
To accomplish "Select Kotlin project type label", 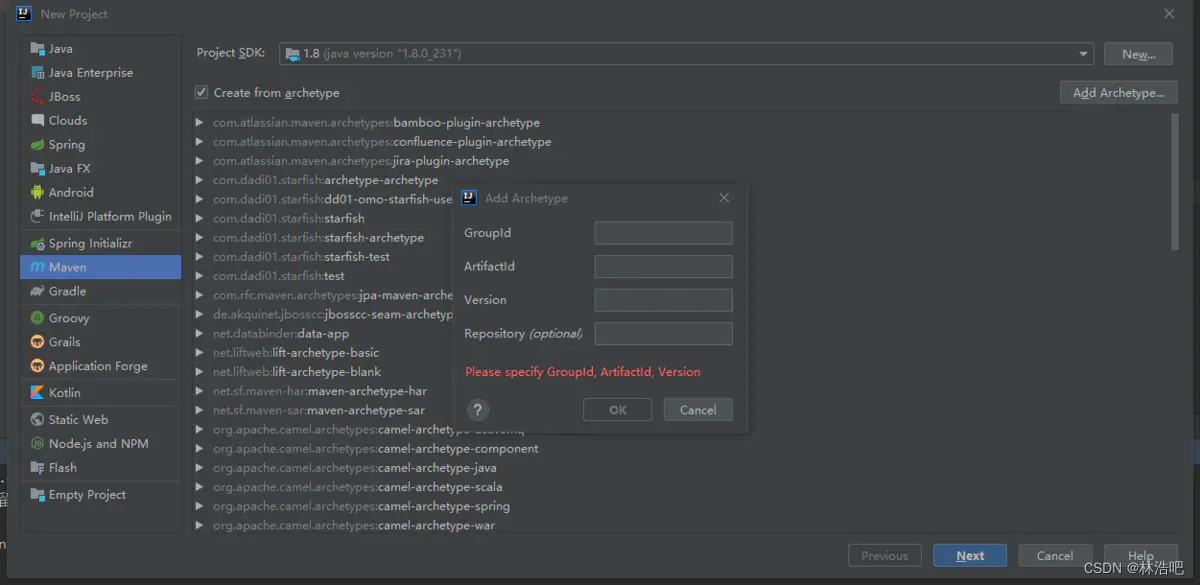I will click(x=65, y=392).
